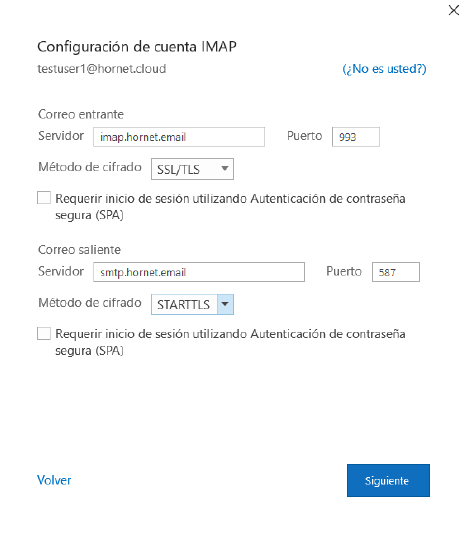Expand the STARTTLS encryption method dropdown
The width and height of the screenshot is (461, 539).
tap(192, 304)
